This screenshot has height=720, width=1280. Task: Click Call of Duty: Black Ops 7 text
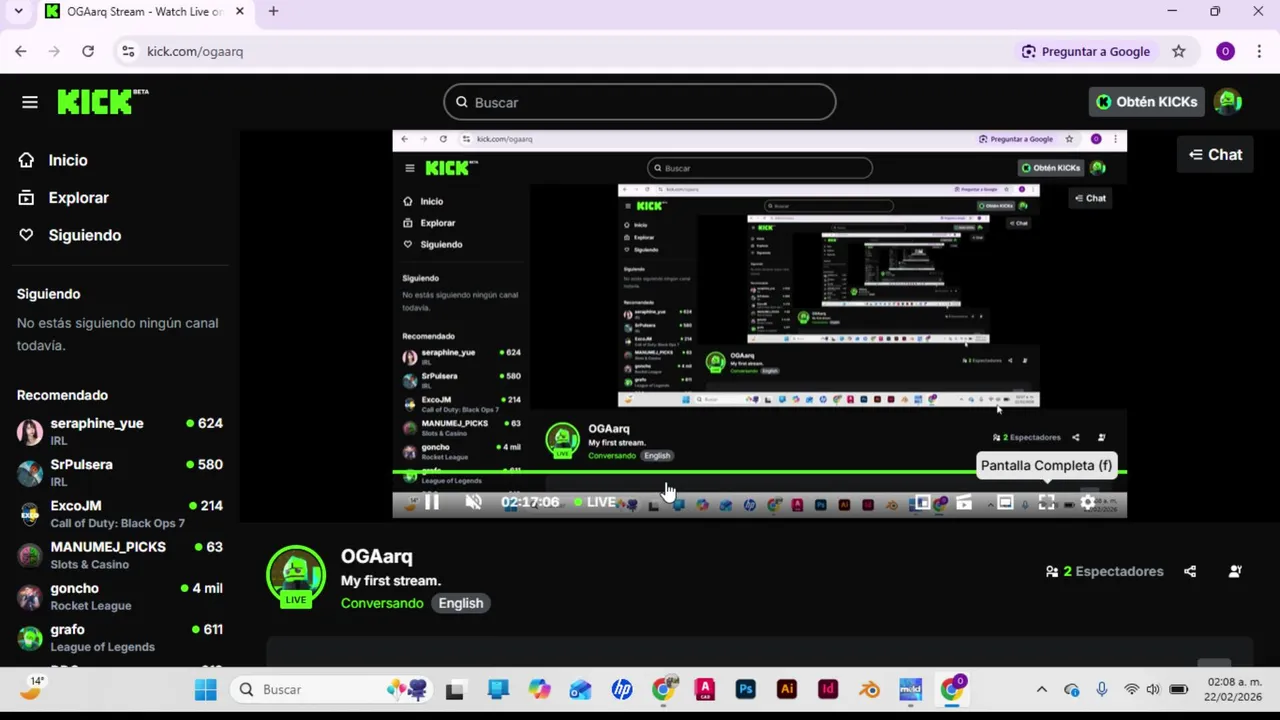click(118, 523)
